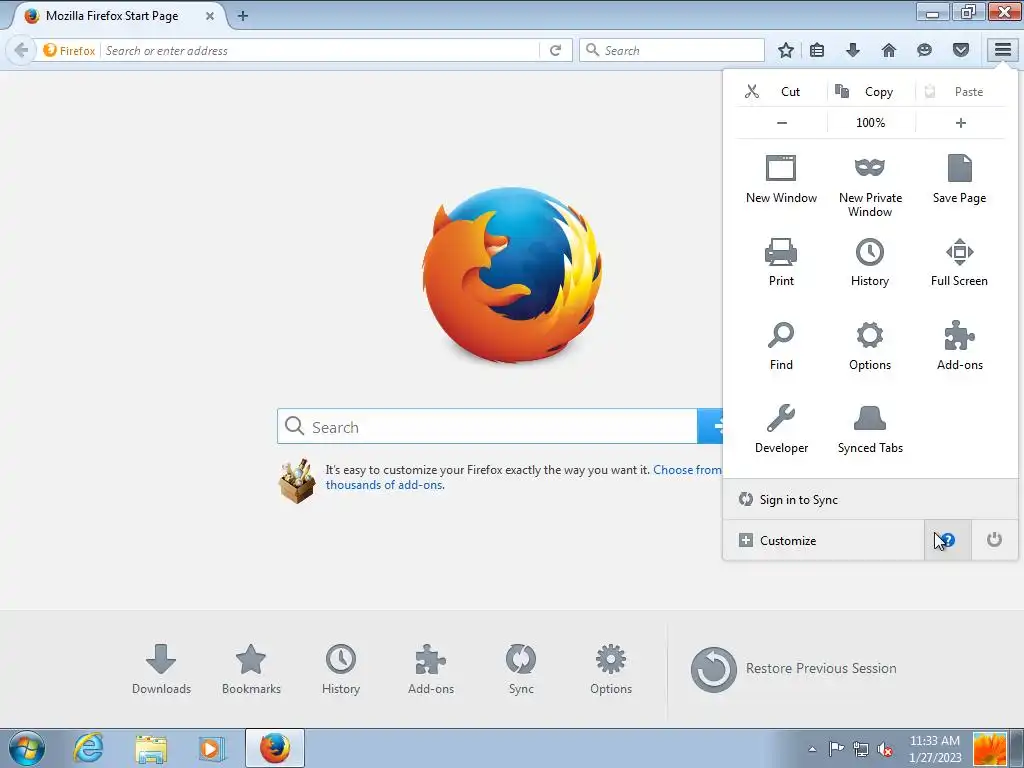The width and height of the screenshot is (1024, 768).
Task: Zoom in with the plus button
Action: pos(960,123)
